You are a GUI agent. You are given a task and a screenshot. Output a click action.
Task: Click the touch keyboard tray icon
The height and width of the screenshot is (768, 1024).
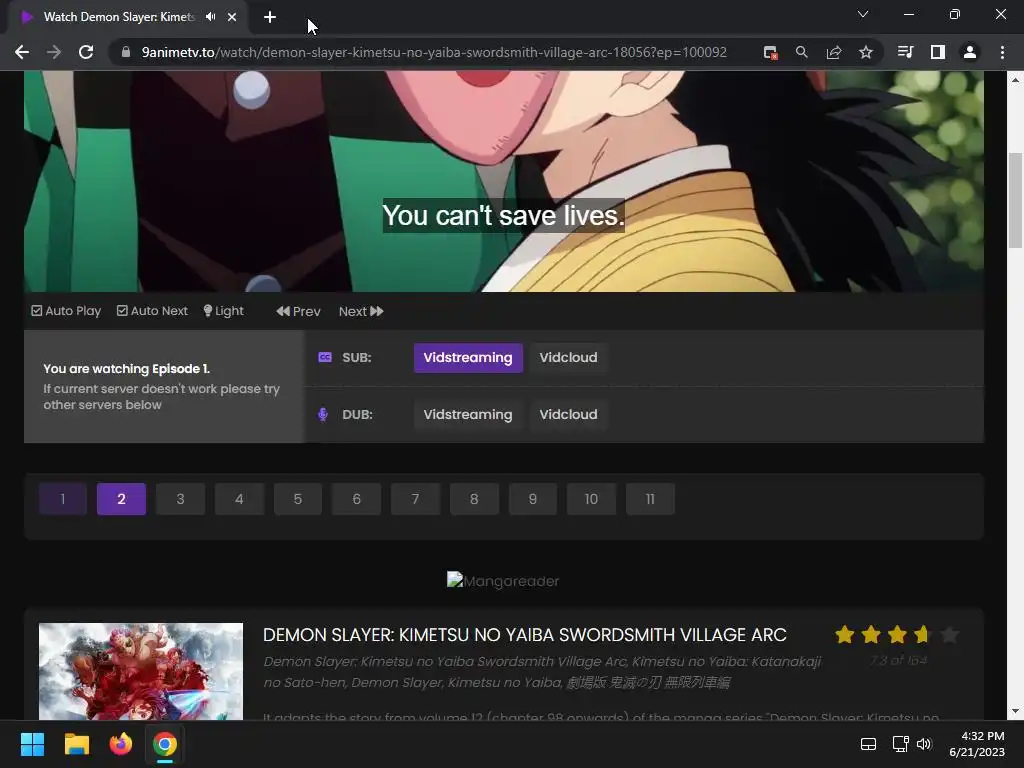click(868, 744)
